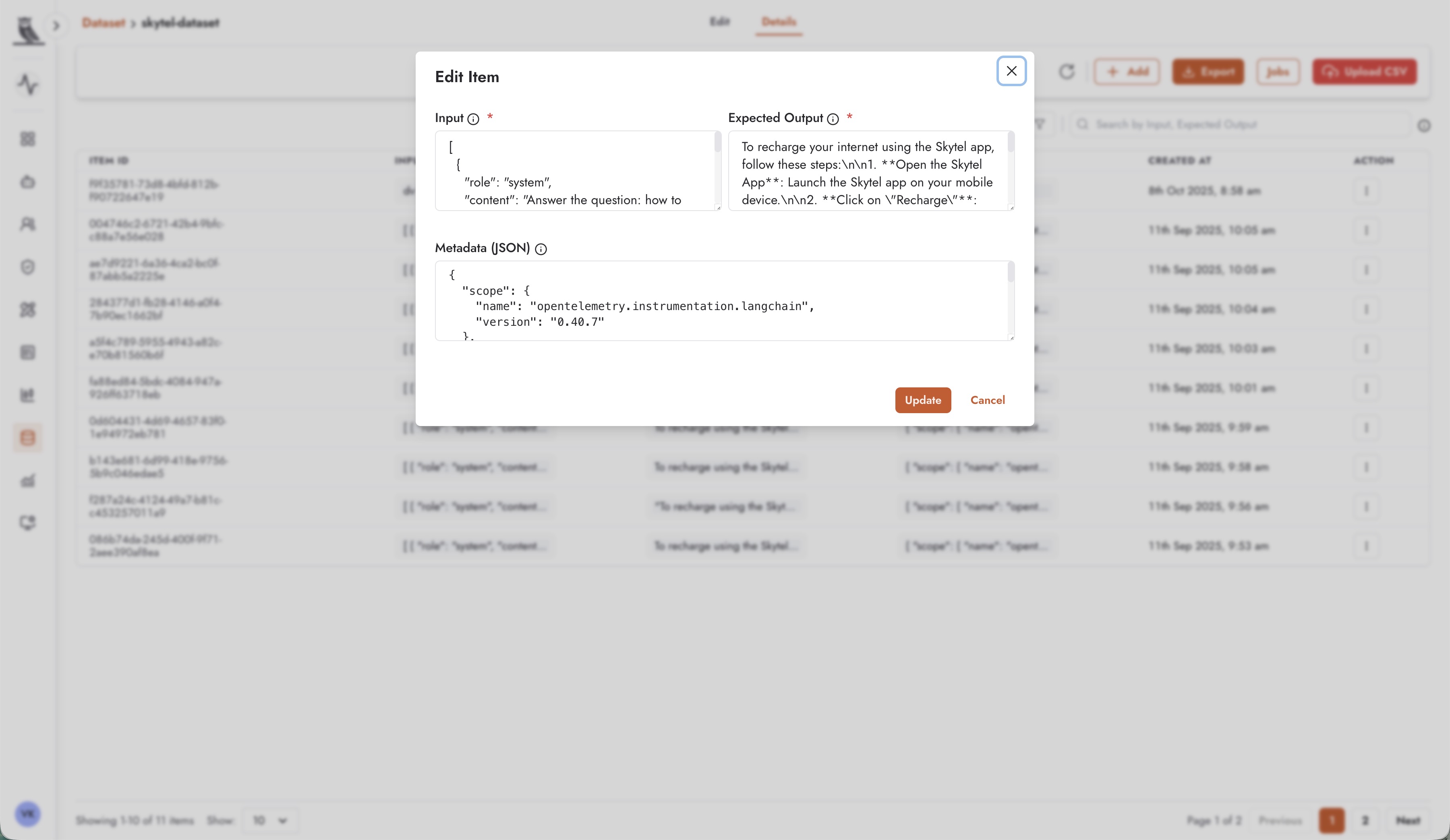Open the activity pulse sidebar icon
This screenshot has height=840, width=1450.
[x=28, y=84]
